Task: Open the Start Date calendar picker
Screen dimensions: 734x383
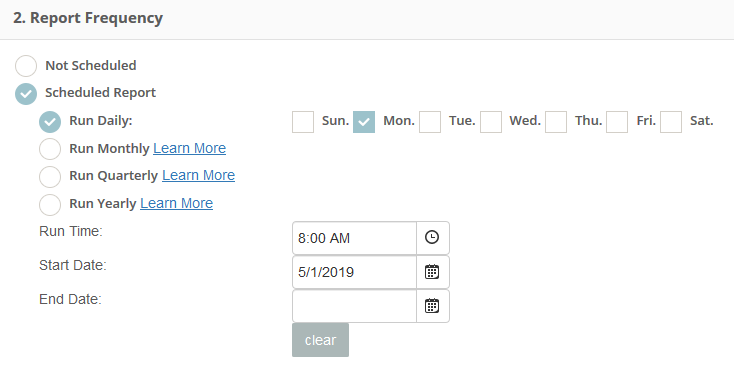Action: point(432,272)
